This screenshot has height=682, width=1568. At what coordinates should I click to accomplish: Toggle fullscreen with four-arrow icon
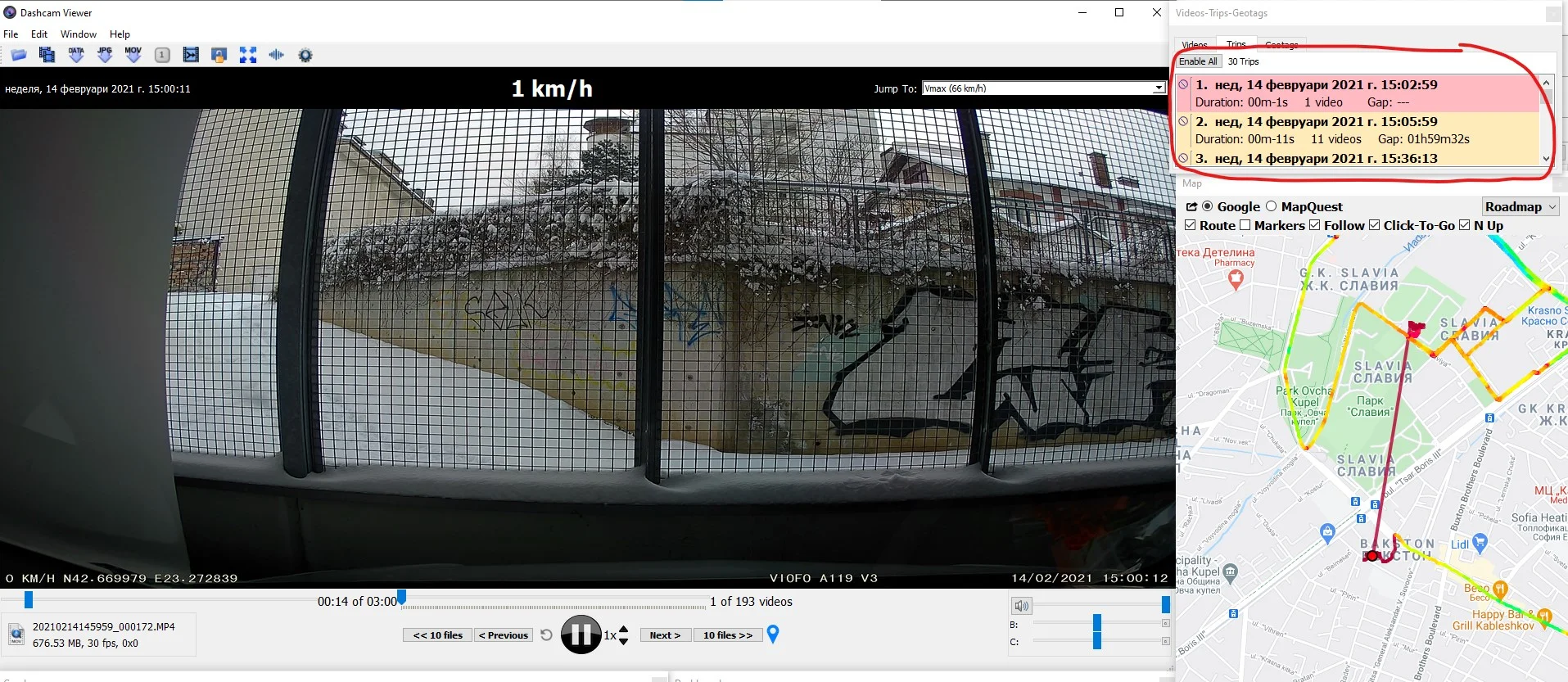click(248, 55)
